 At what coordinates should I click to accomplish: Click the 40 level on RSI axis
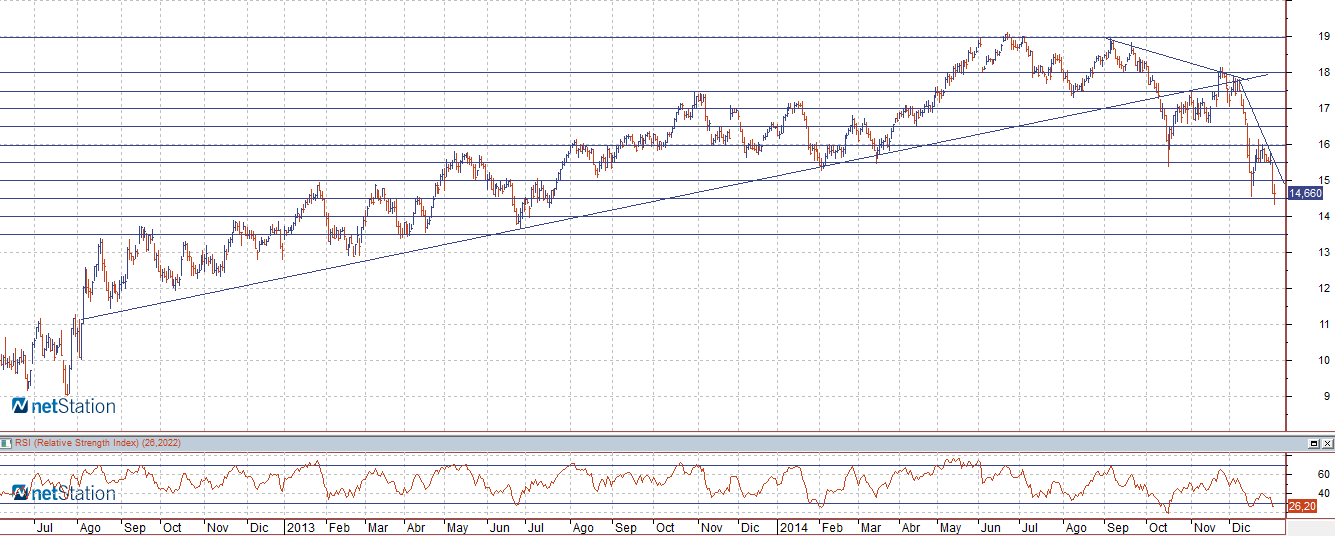pyautogui.click(x=1323, y=493)
